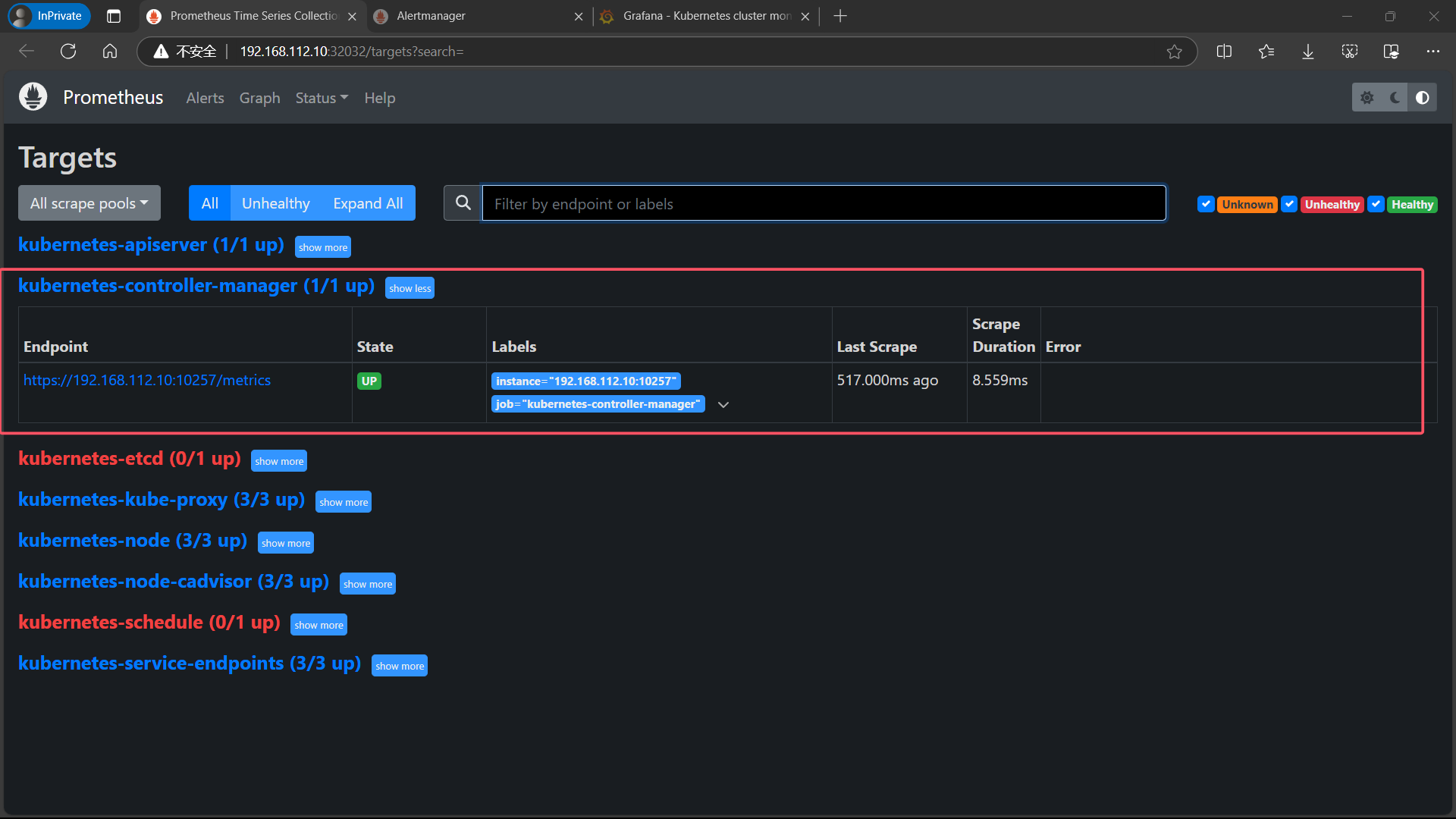Uncheck the Unhealthy state filter checkbox
This screenshot has height=819, width=1456.
(1288, 204)
